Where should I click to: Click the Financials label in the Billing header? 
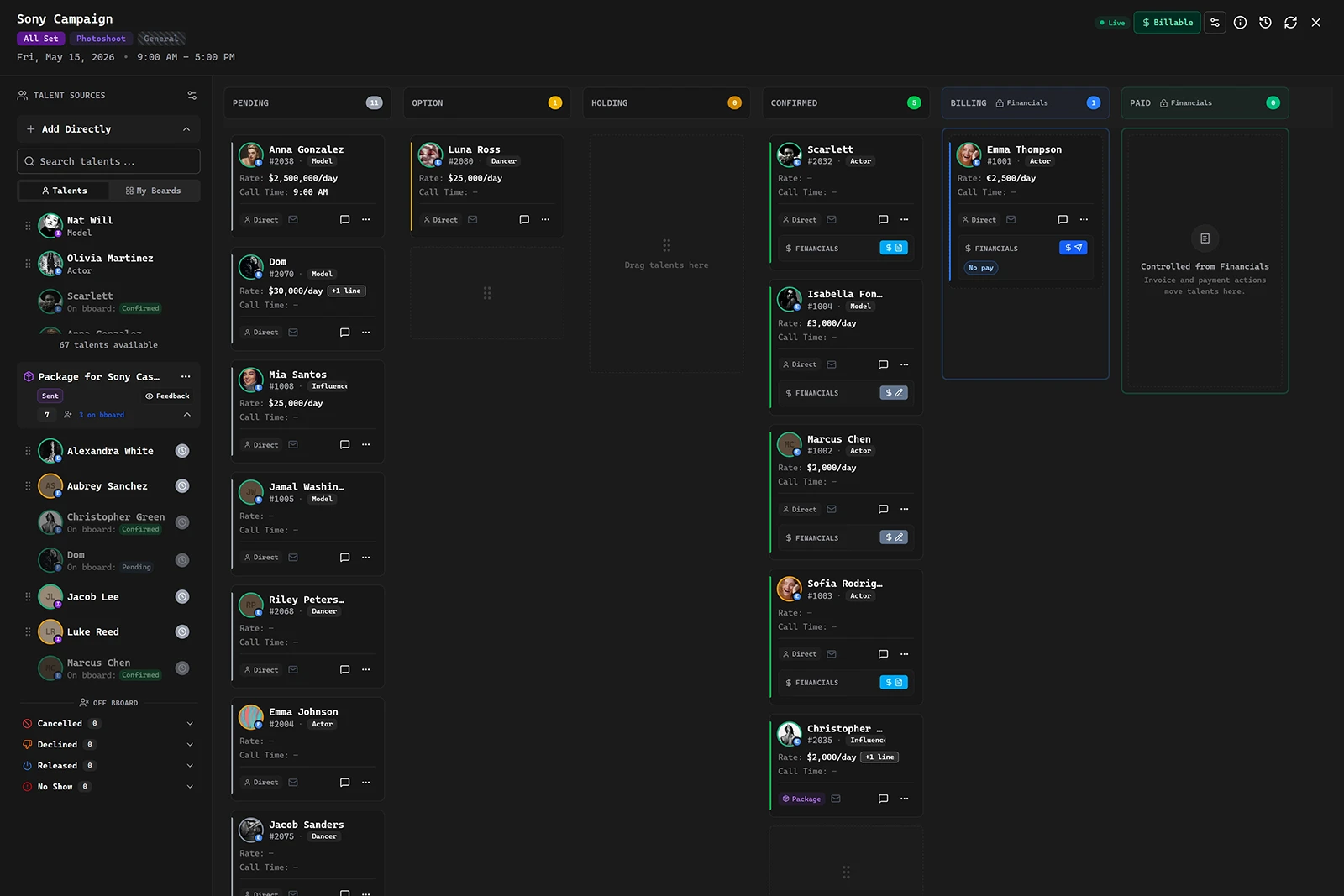1022,103
